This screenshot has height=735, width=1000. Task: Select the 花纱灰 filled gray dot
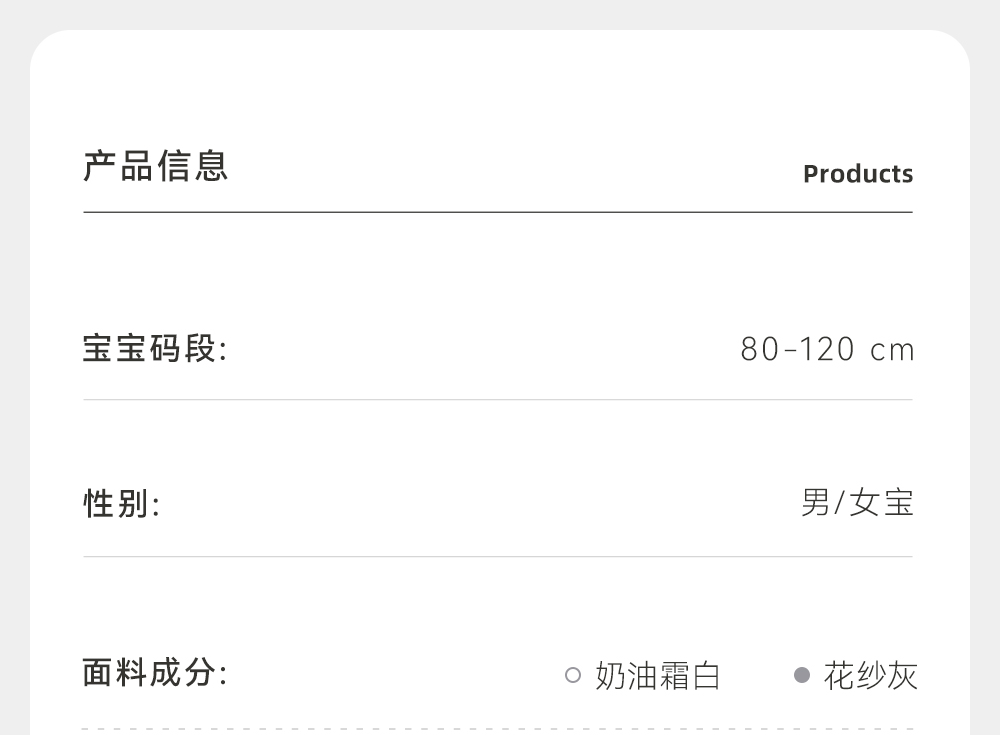[801, 675]
